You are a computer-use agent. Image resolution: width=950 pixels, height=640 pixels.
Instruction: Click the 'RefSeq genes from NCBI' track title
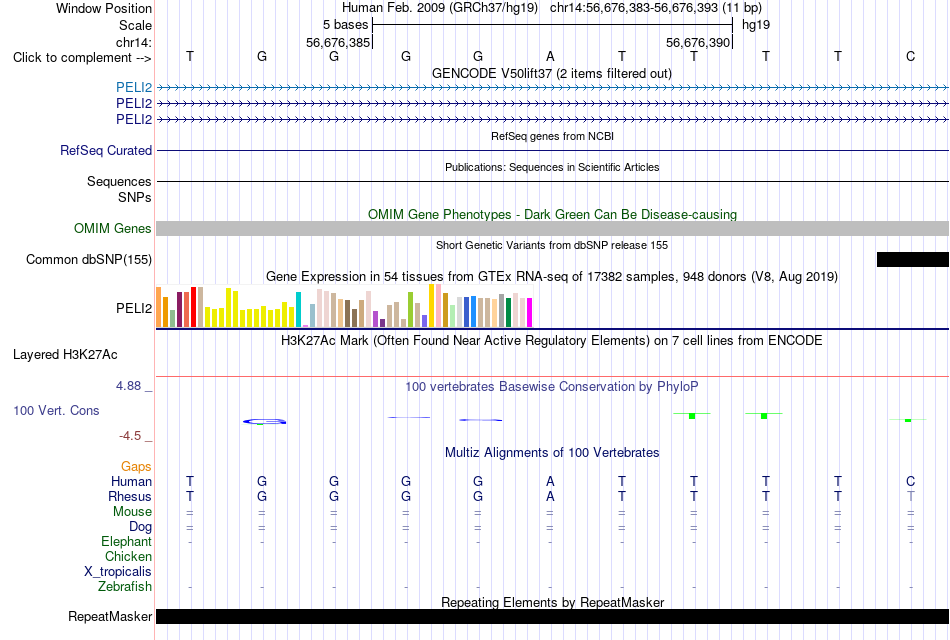pos(552,136)
